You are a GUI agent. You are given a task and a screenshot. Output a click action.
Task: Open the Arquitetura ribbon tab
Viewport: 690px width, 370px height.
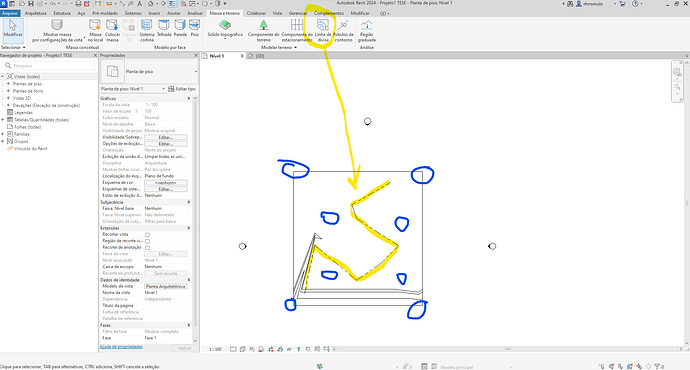click(35, 13)
